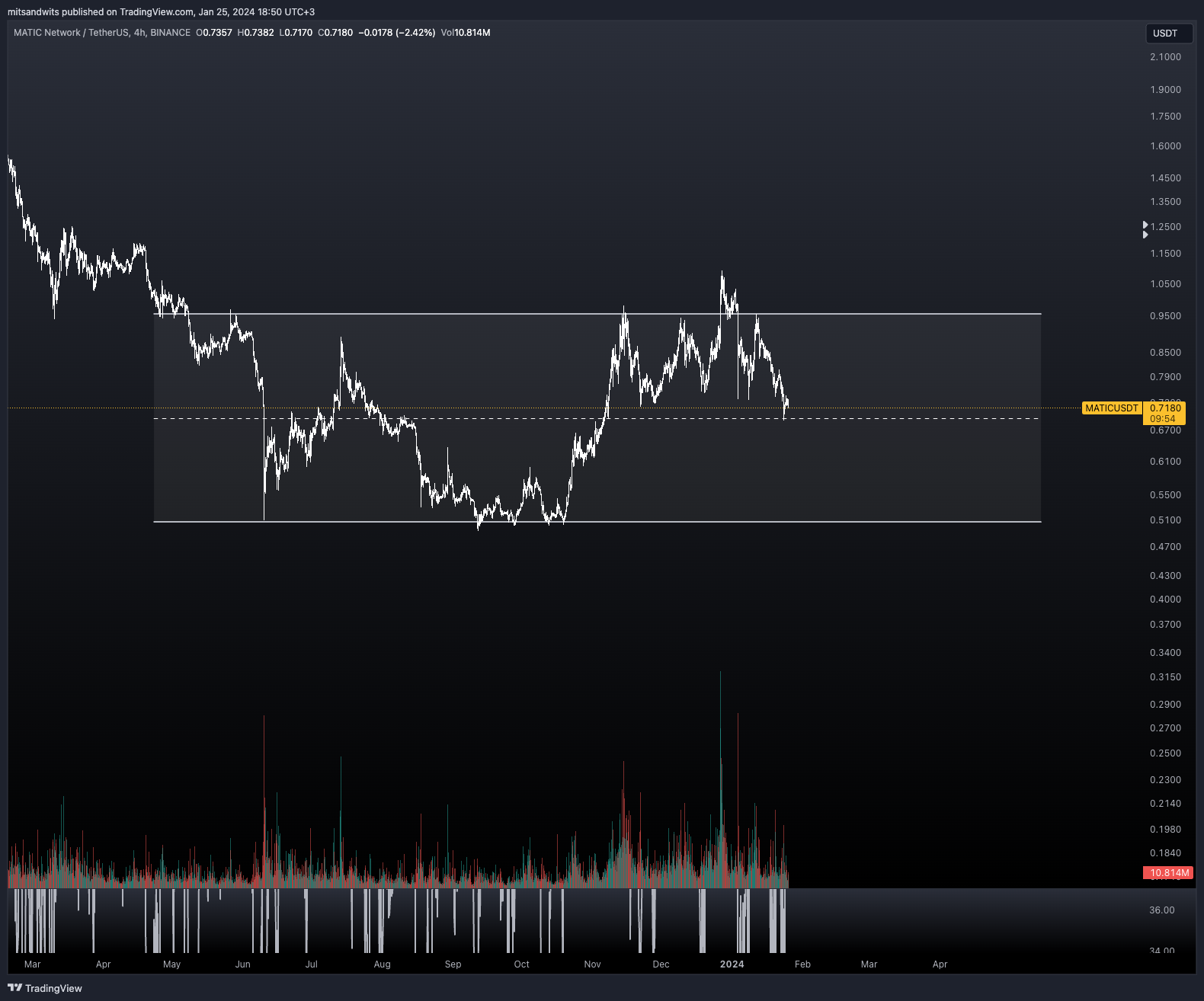Click the bold 2024 time axis label
This screenshot has width=1204, height=1001.
tap(732, 964)
